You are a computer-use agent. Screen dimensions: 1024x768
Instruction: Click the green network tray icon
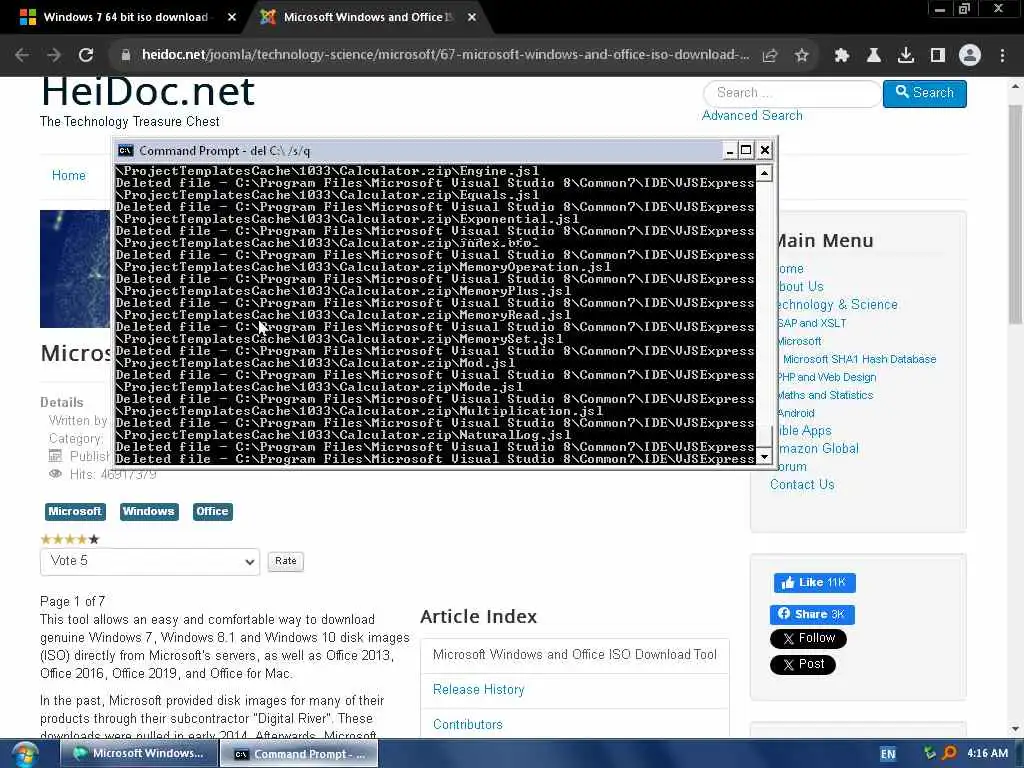pos(929,753)
